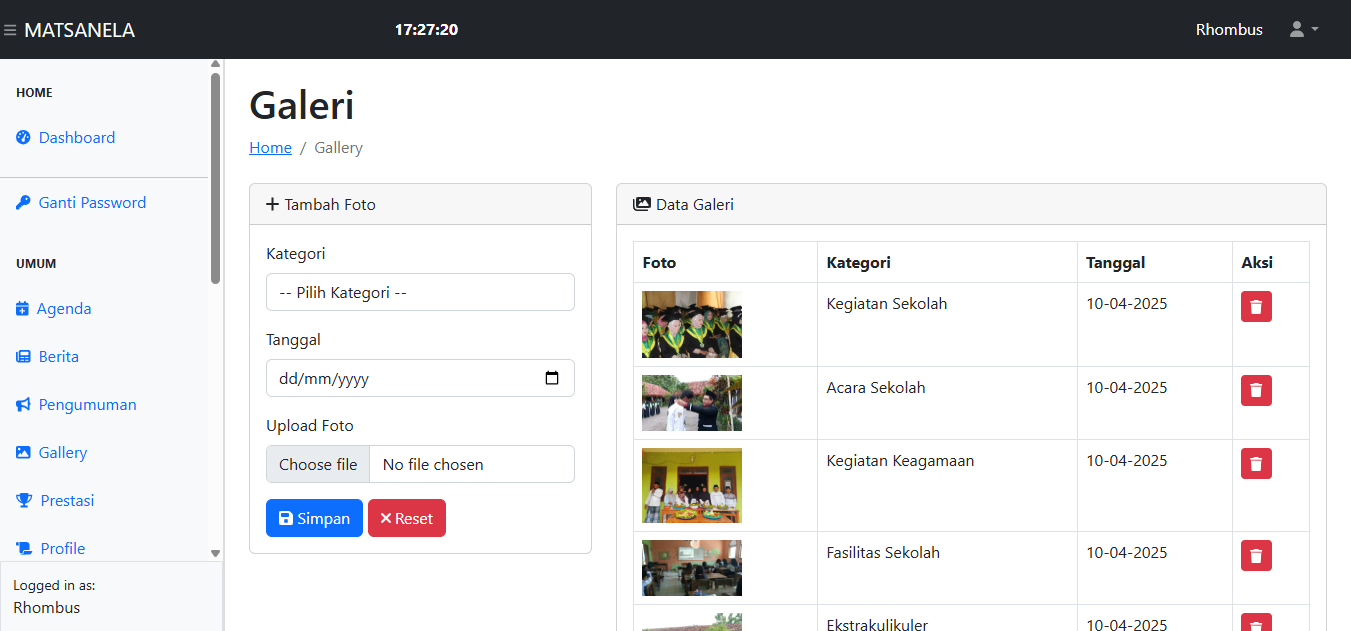
Task: Click the Kegiatan Sekolah photo thumbnail
Action: point(692,324)
